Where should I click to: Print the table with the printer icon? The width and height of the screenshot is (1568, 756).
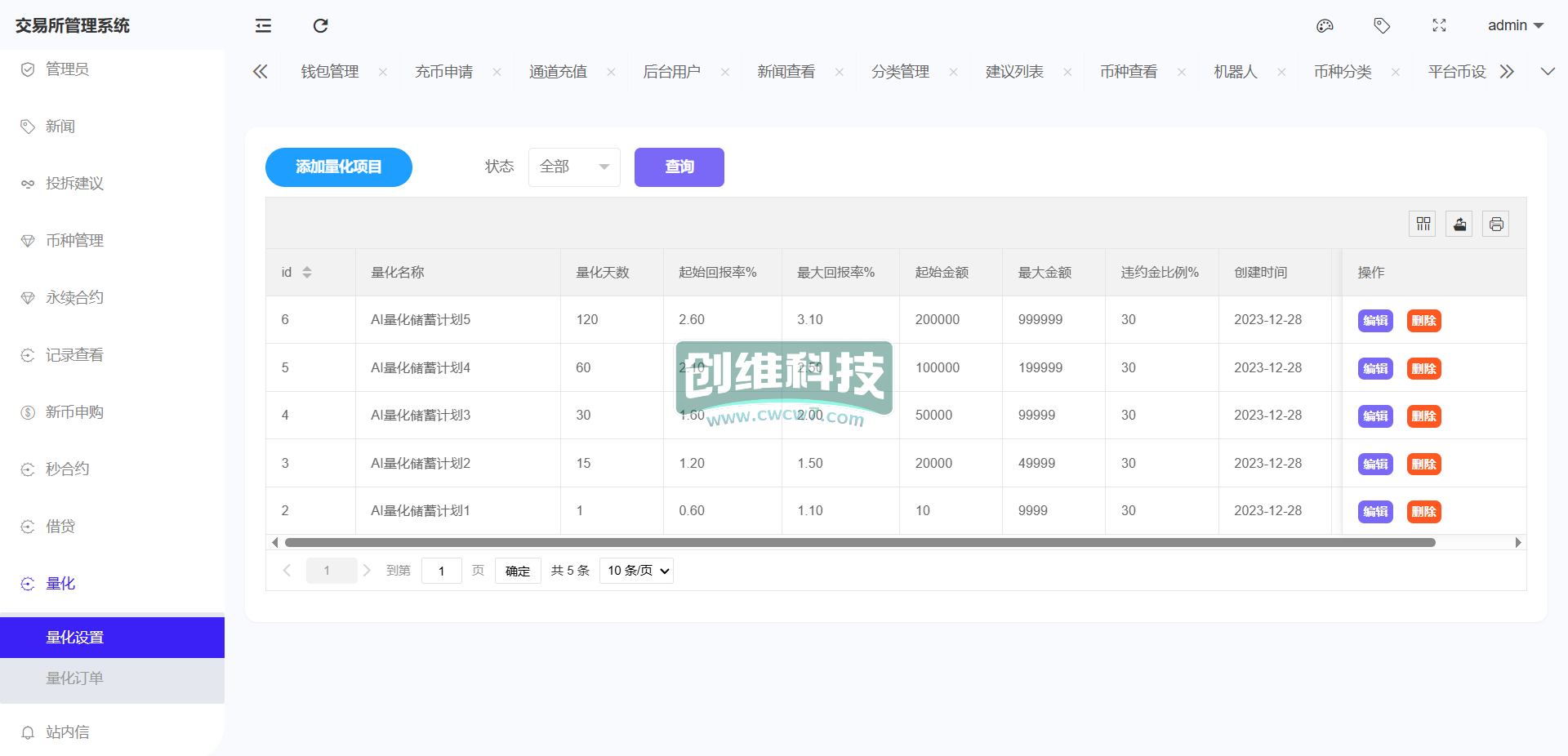coord(1495,224)
